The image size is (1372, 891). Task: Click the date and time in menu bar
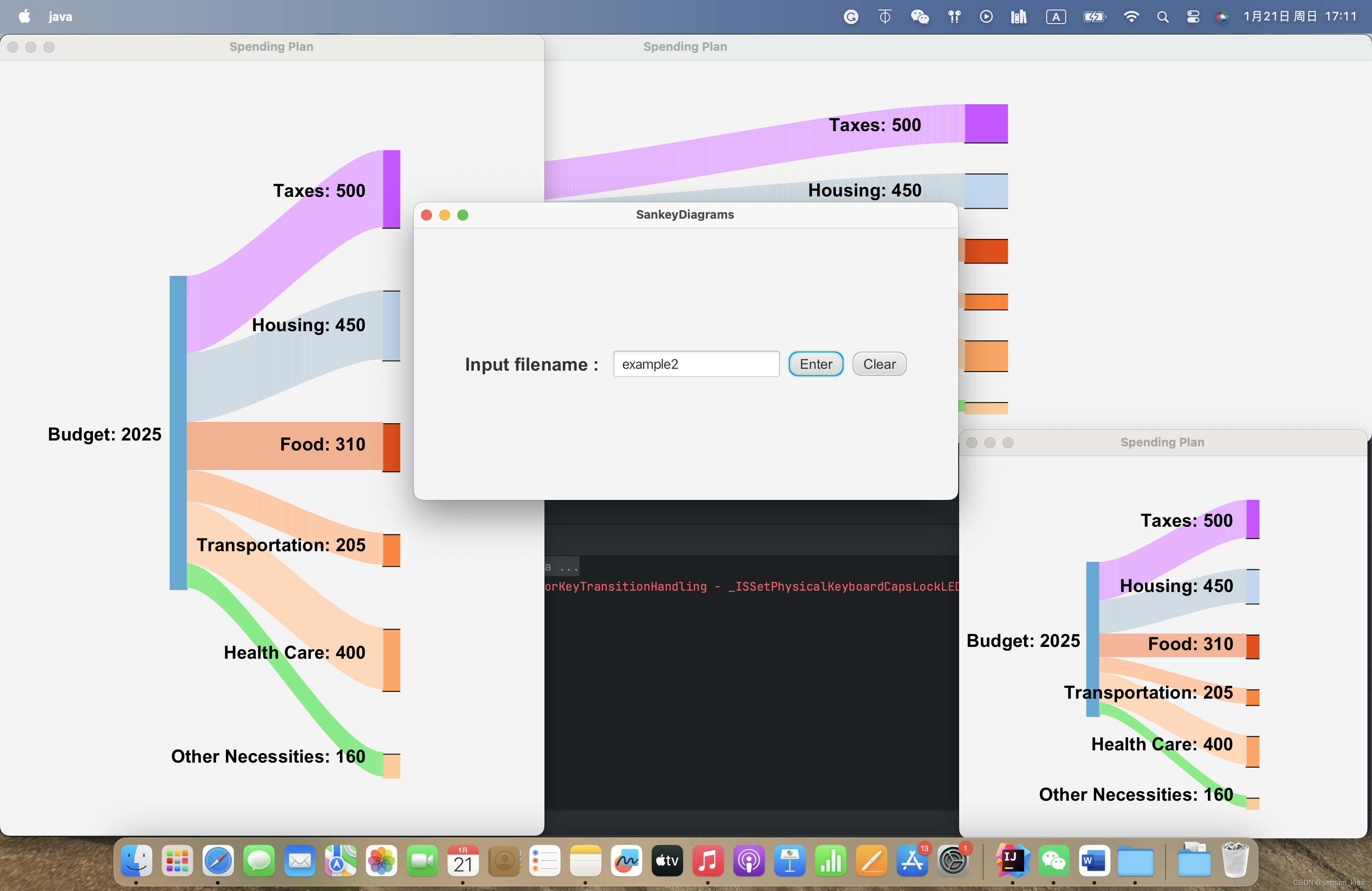tap(1300, 16)
